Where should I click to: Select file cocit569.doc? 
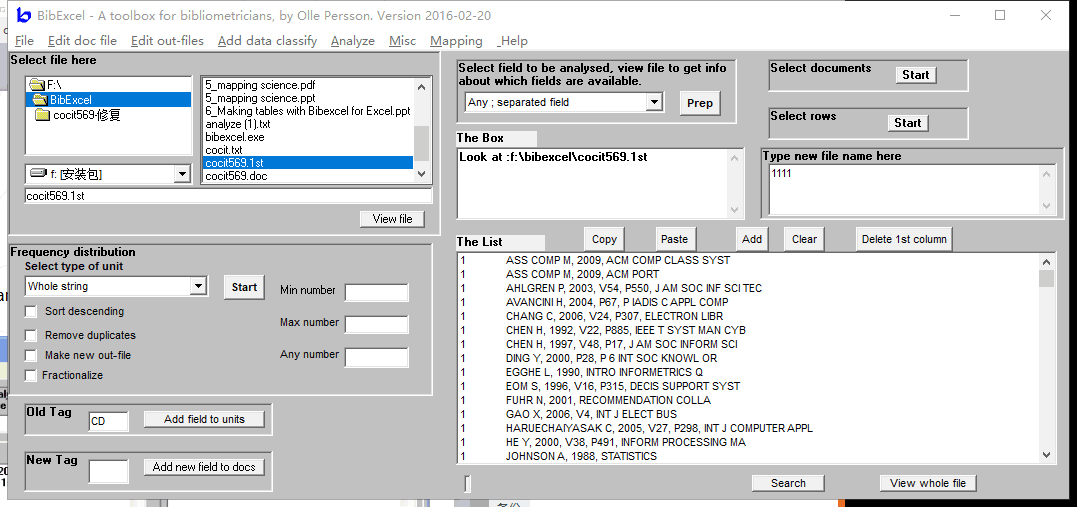point(236,176)
